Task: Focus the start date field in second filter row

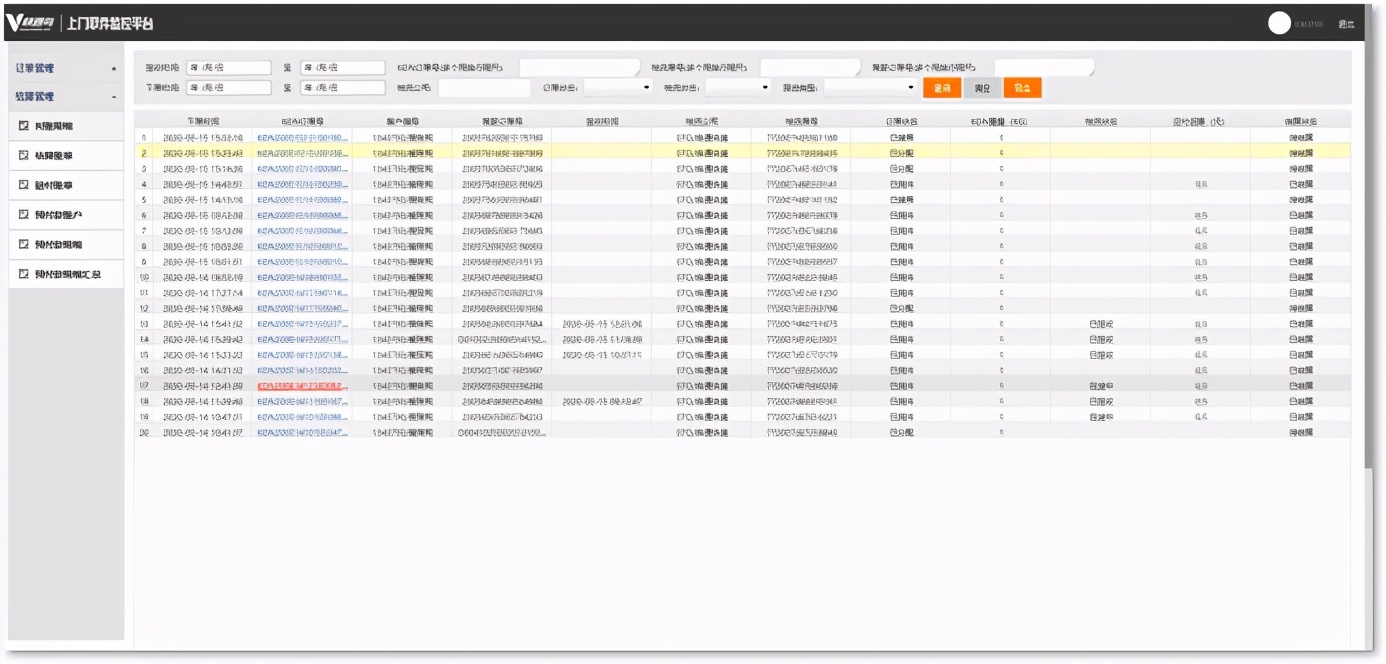Action: (x=229, y=88)
